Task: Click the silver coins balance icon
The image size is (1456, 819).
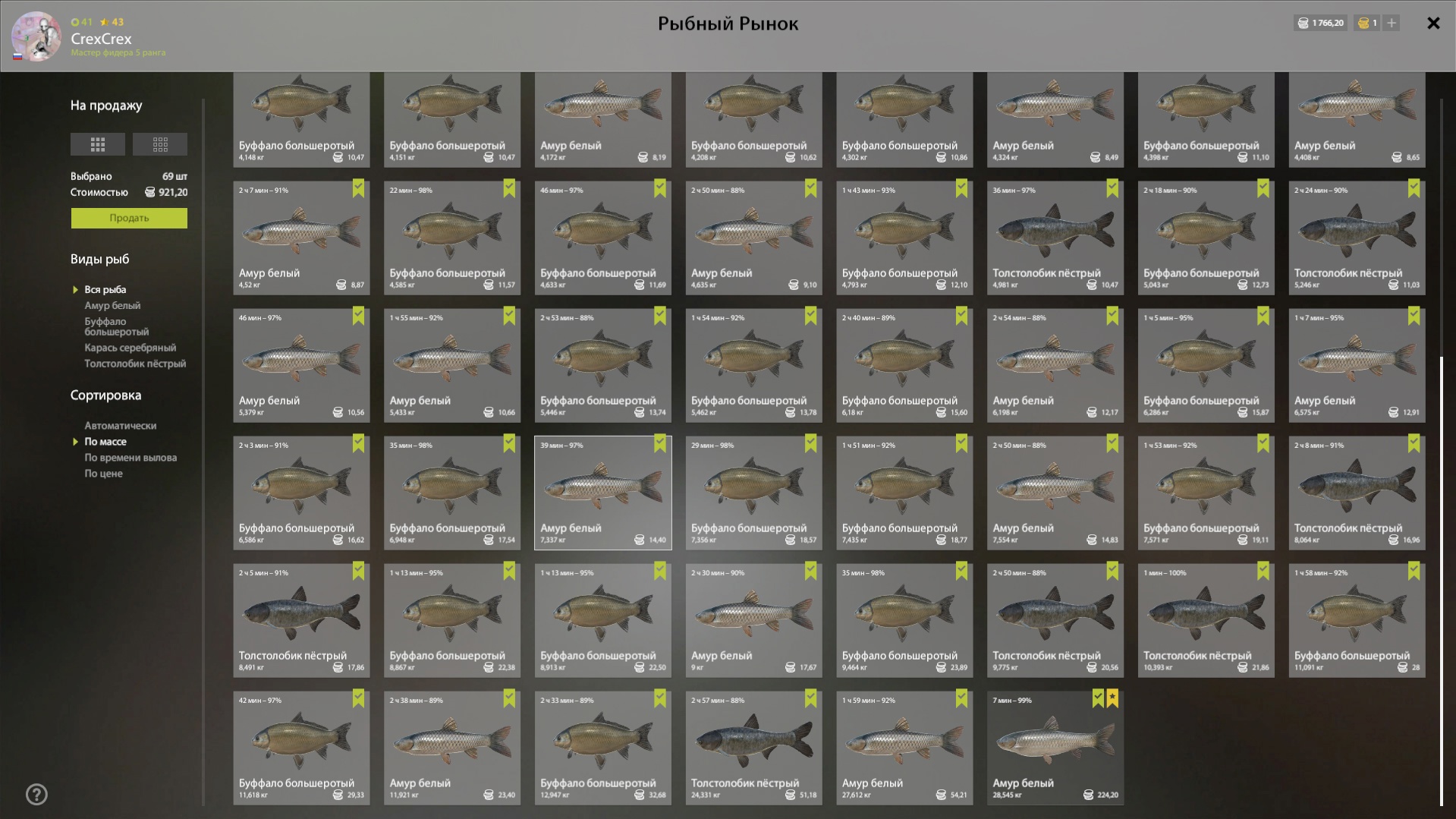Action: (x=1303, y=23)
